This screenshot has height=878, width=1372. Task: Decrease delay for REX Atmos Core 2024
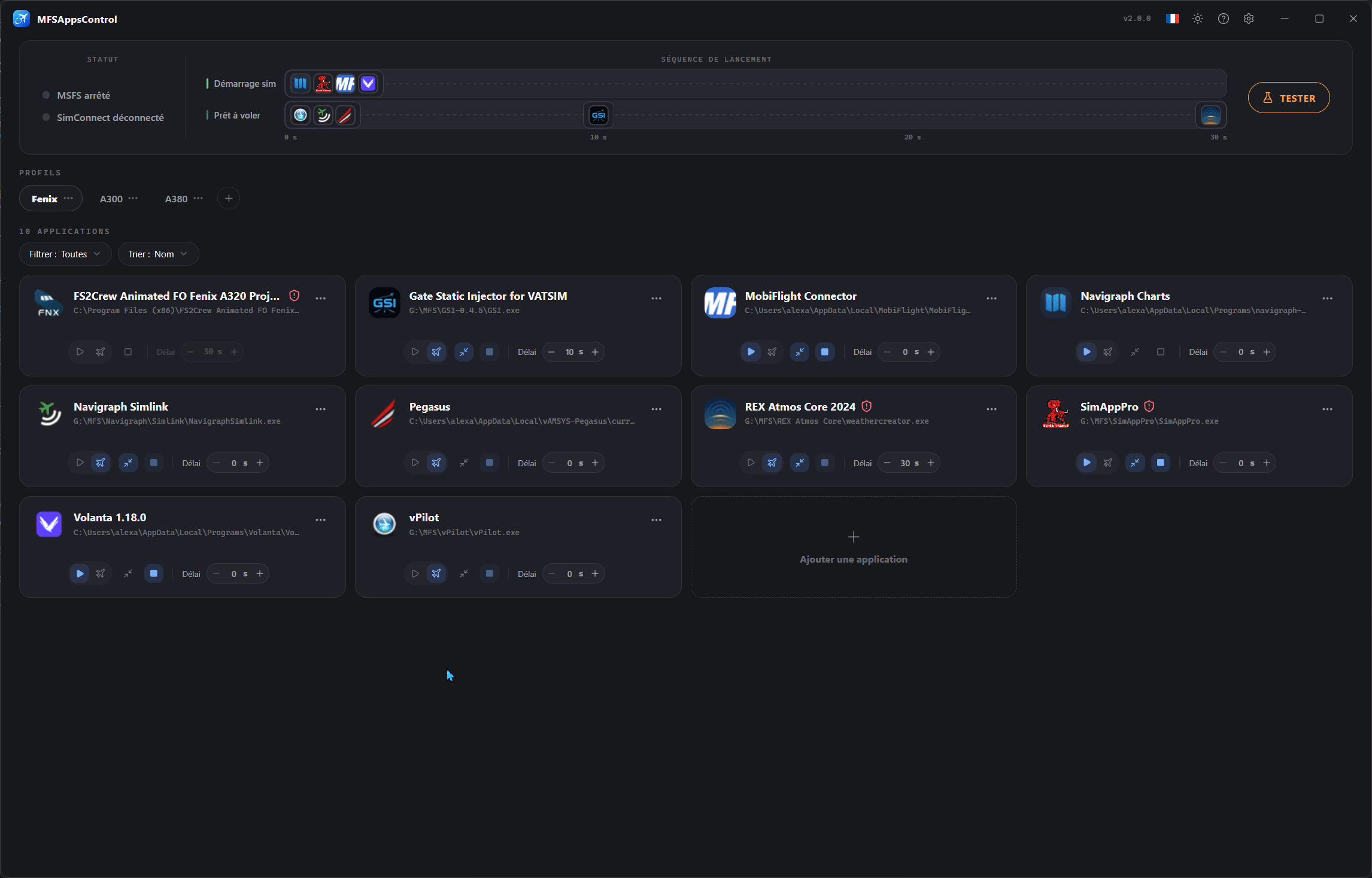pos(887,463)
